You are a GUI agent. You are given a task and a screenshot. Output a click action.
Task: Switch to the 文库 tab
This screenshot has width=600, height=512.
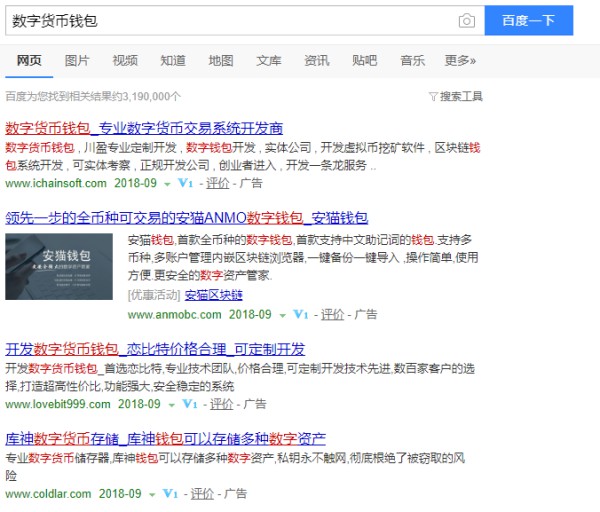tap(269, 60)
